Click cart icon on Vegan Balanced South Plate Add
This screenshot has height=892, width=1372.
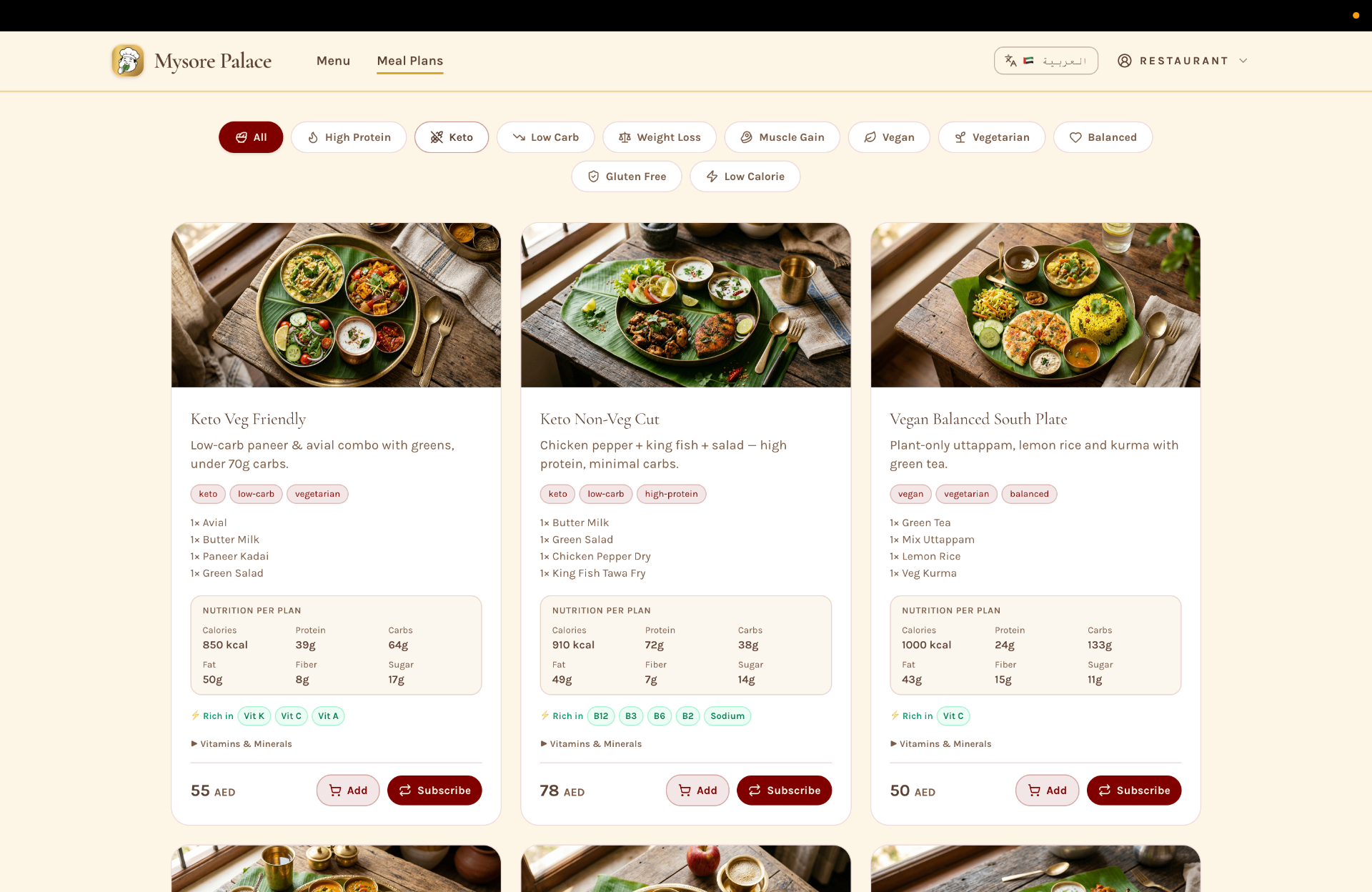1034,791
